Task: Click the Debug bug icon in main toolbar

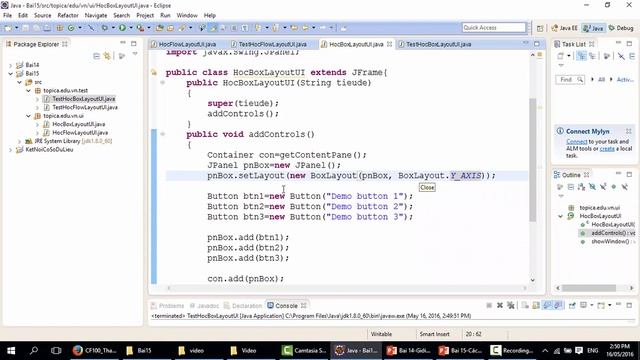Action: (105, 28)
